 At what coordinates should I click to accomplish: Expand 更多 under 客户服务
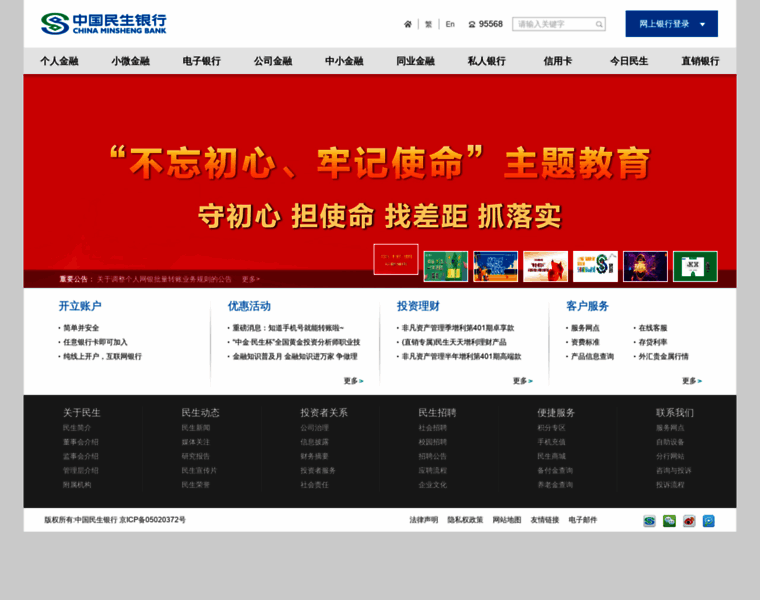click(x=692, y=381)
